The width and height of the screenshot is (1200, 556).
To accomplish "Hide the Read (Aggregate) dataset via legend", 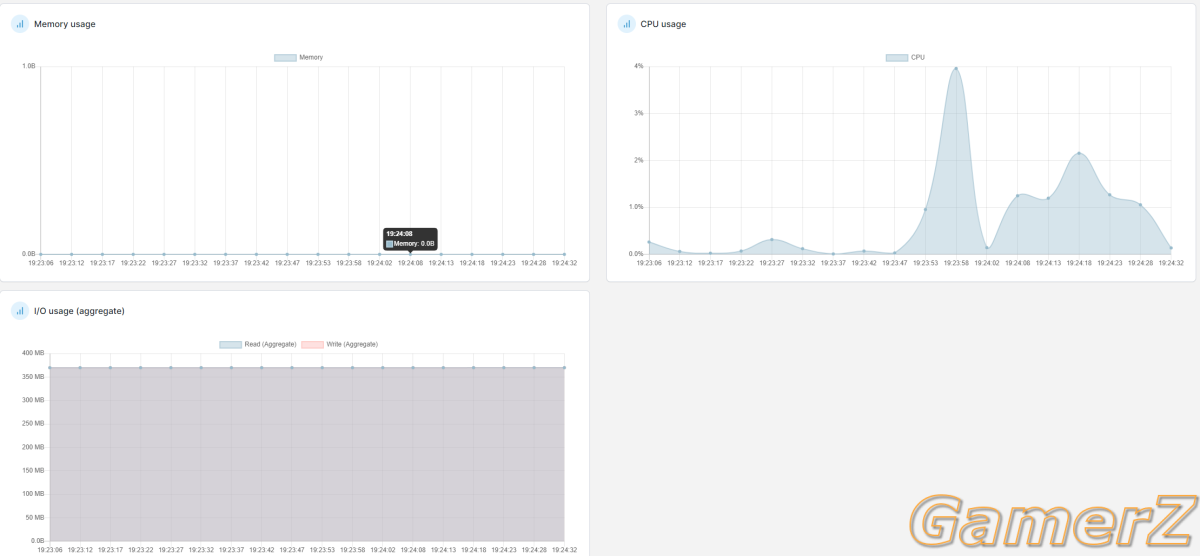I will tap(231, 344).
